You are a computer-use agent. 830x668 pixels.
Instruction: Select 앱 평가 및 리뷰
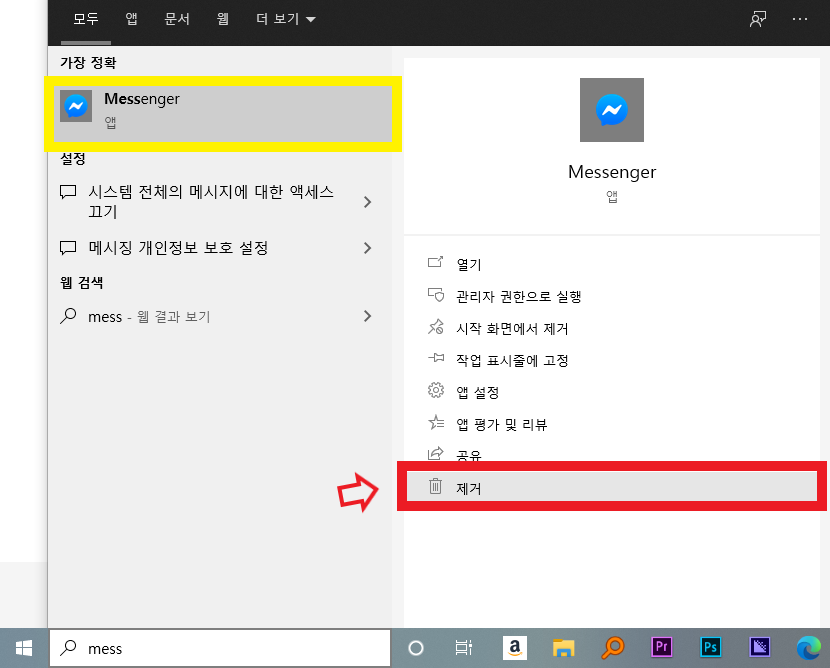(501, 424)
